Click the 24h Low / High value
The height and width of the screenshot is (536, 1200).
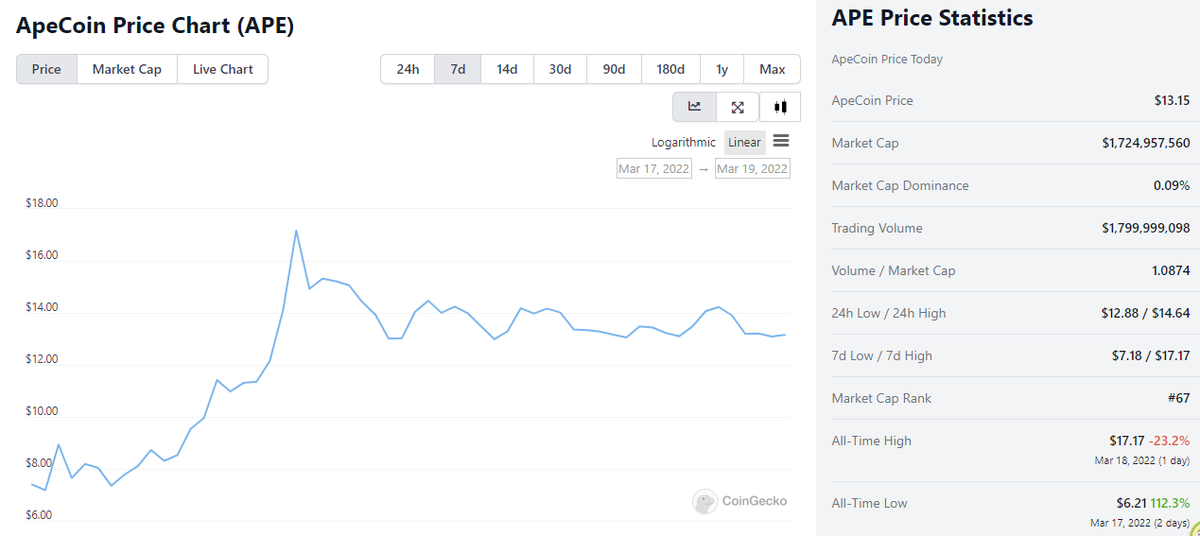coord(1146,313)
